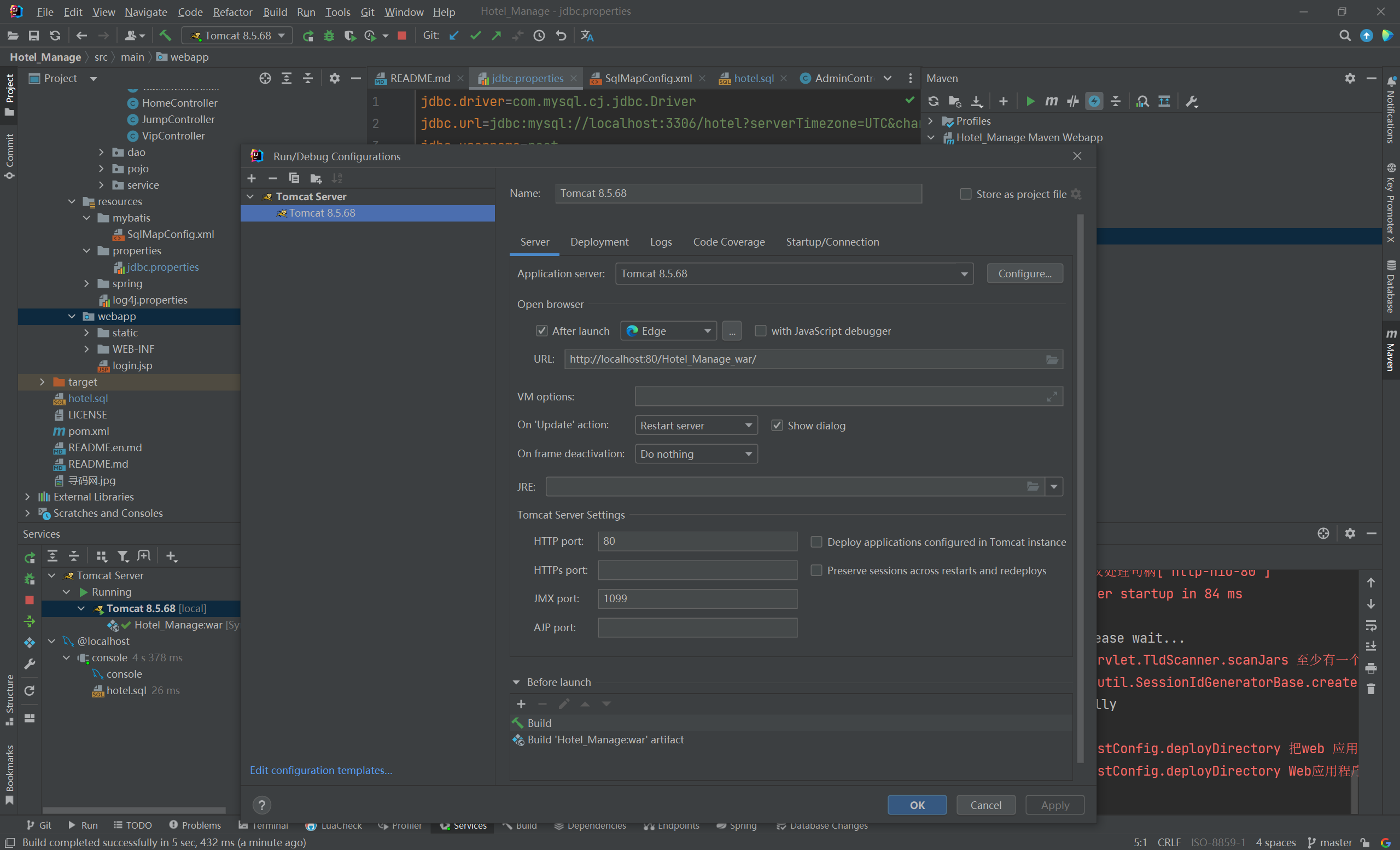Stop the running Tomcat with red square
This screenshot has height=850, width=1400.
pos(402,36)
